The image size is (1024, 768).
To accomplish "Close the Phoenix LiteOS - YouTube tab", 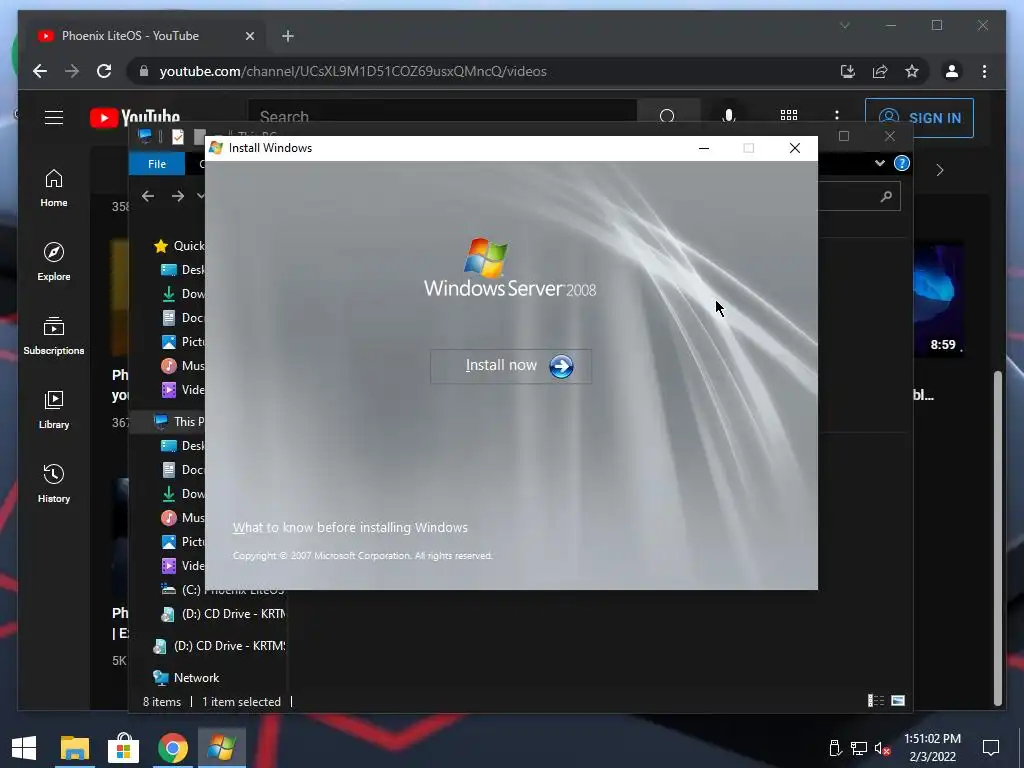I will (x=249, y=36).
